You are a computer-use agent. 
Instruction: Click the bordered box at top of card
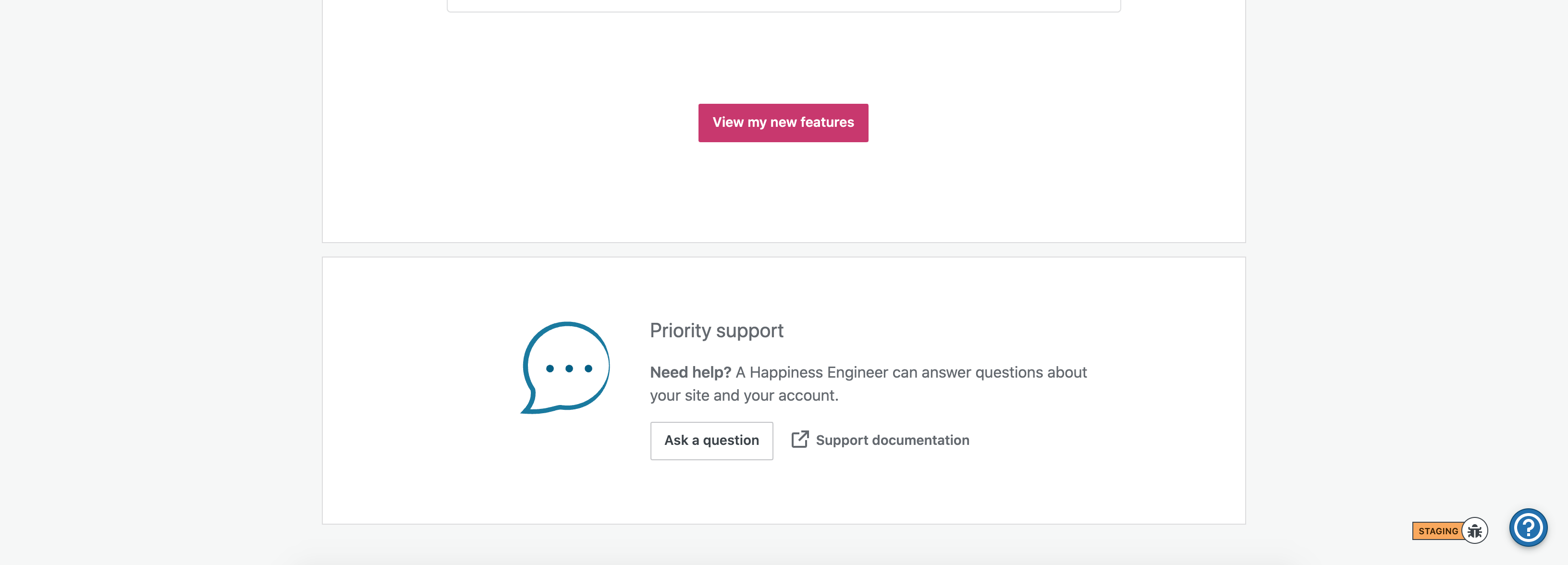[x=784, y=5]
